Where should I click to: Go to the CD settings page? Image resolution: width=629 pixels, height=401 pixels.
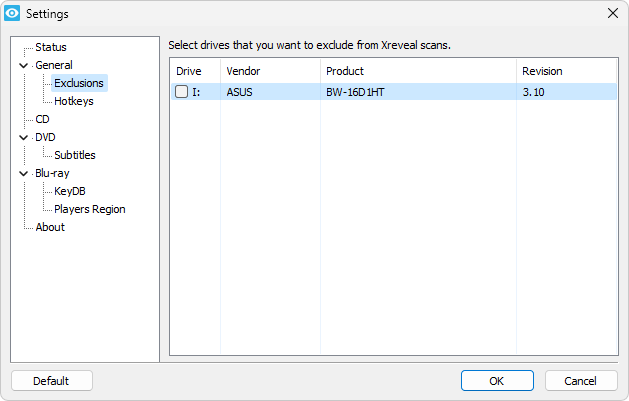(42, 119)
